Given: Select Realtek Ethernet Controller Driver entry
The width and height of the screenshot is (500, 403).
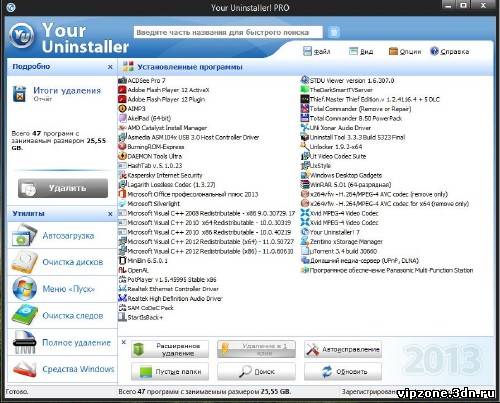Looking at the screenshot, I should (x=169, y=289).
